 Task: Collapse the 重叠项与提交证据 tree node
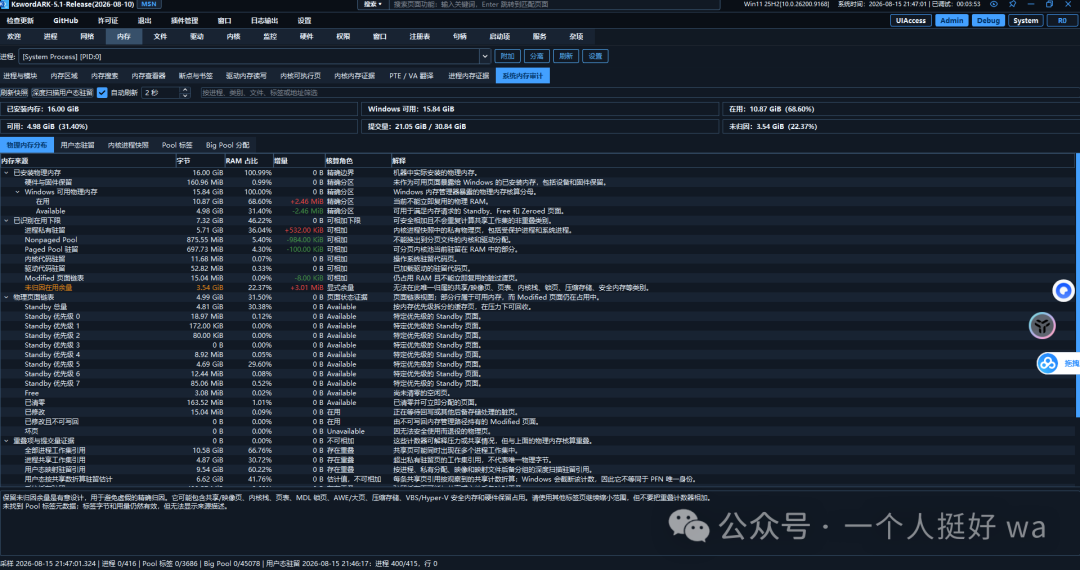click(6, 441)
